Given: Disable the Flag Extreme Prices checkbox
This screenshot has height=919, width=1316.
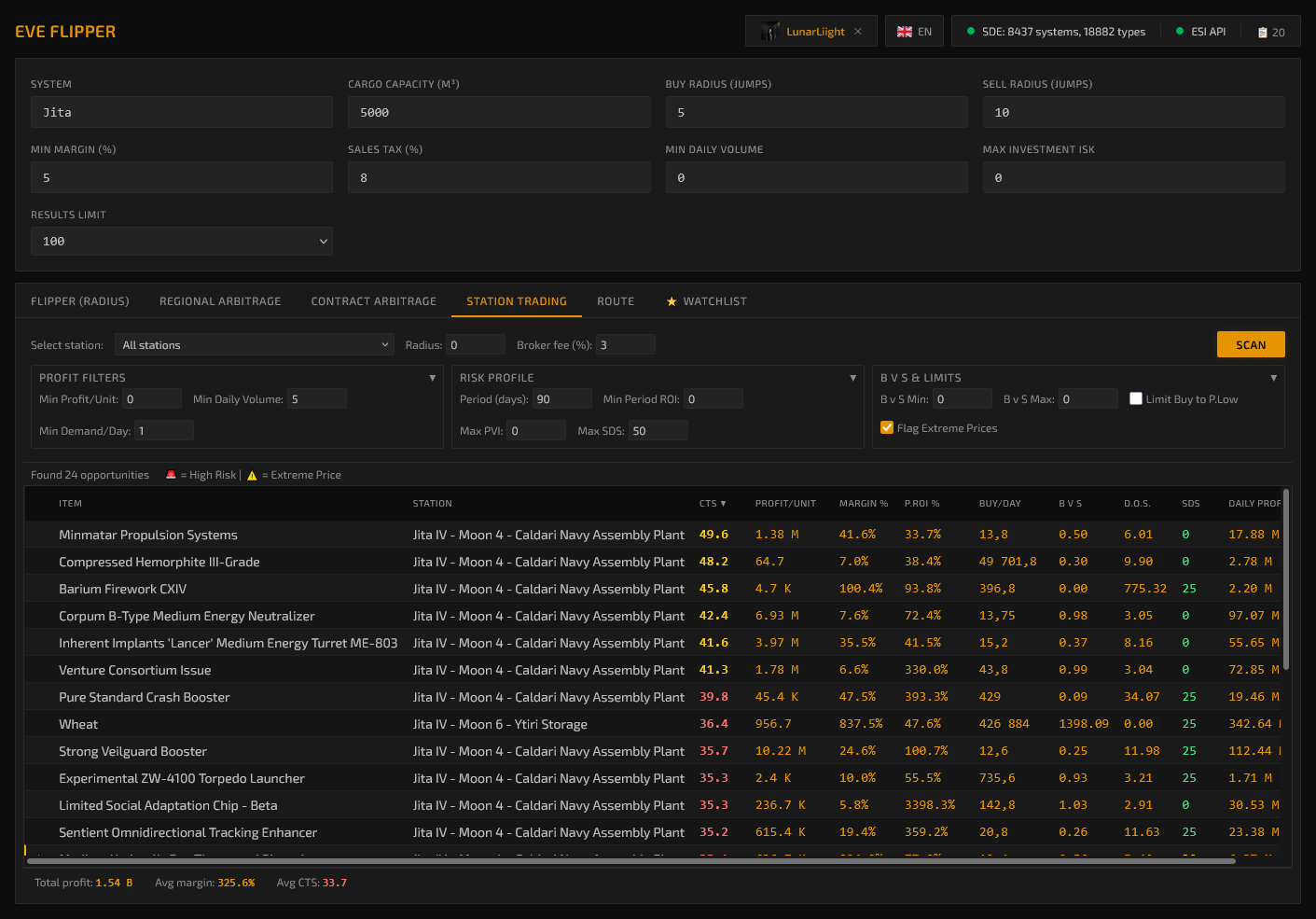Looking at the screenshot, I should tap(887, 427).
